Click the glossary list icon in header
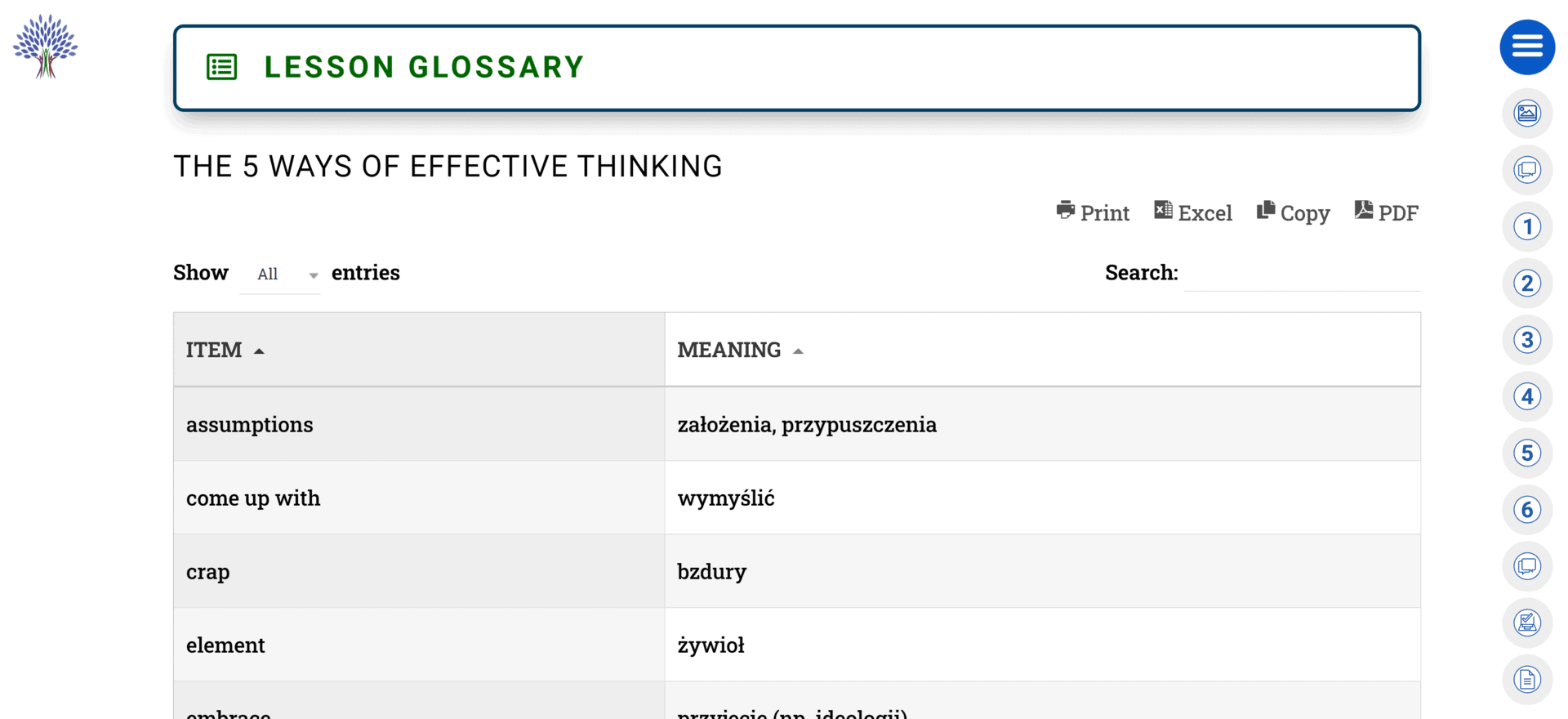Screen dimensions: 1568x719 [x=220, y=67]
